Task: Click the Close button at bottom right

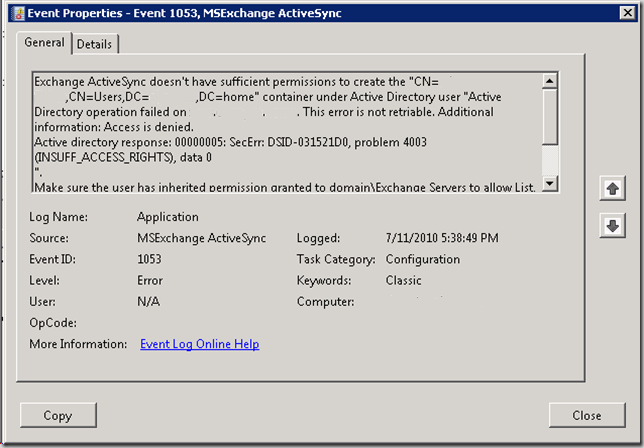Action: [x=586, y=415]
